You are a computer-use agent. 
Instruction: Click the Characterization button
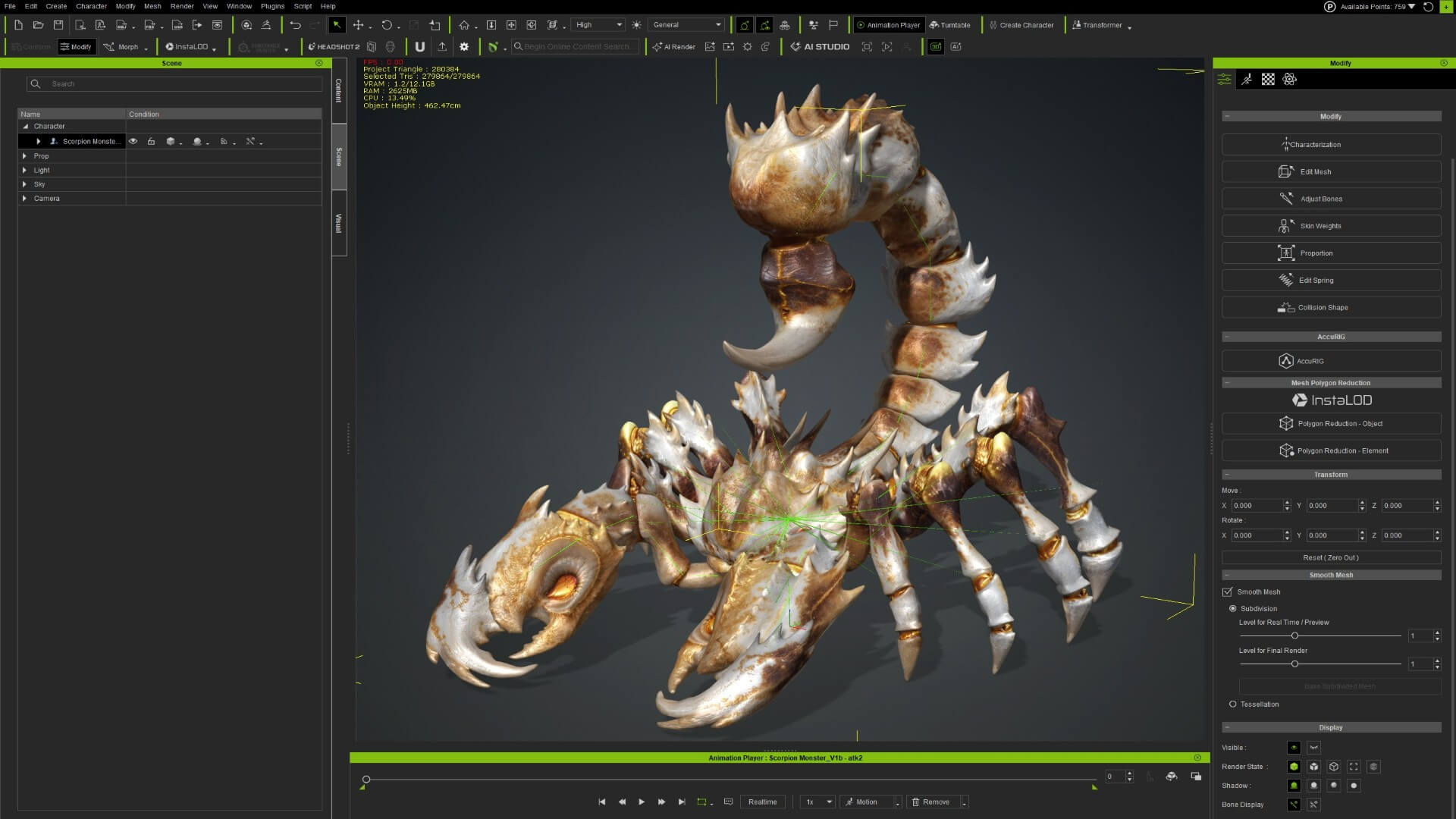coord(1331,145)
